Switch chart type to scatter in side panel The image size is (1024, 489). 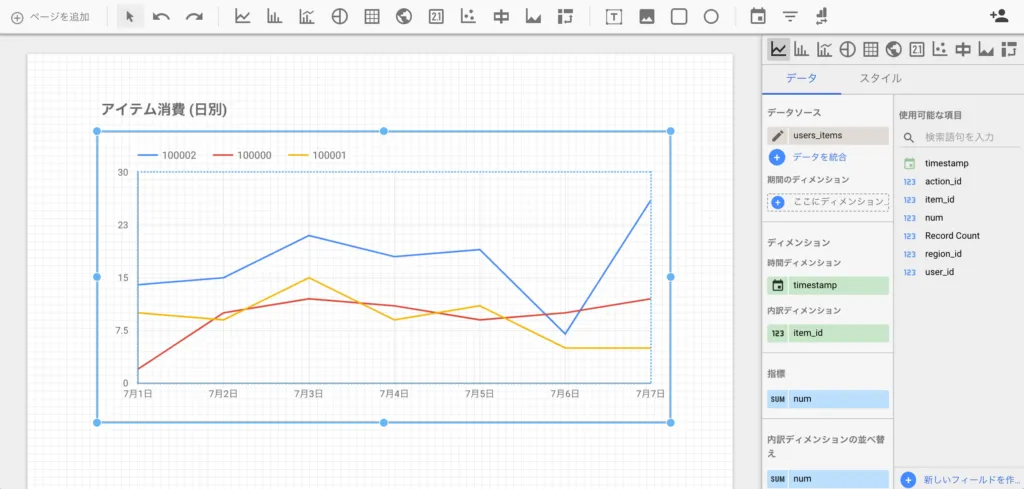pyautogui.click(x=939, y=49)
